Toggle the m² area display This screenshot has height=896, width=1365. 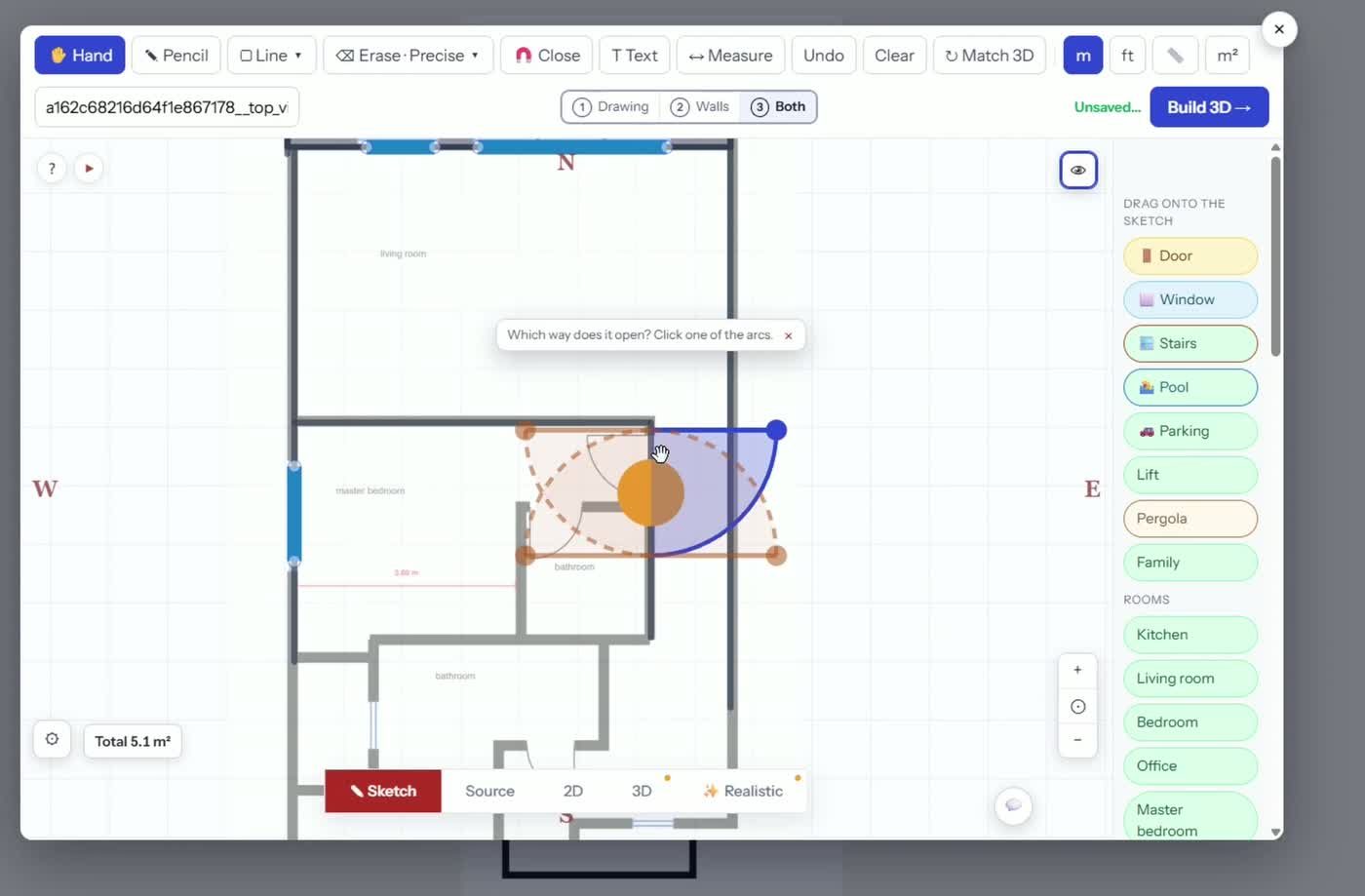pos(1228,56)
